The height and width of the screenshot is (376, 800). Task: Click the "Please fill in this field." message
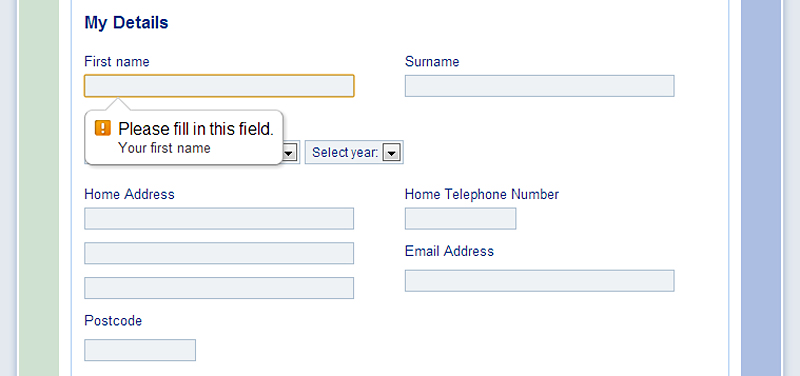[x=196, y=129]
